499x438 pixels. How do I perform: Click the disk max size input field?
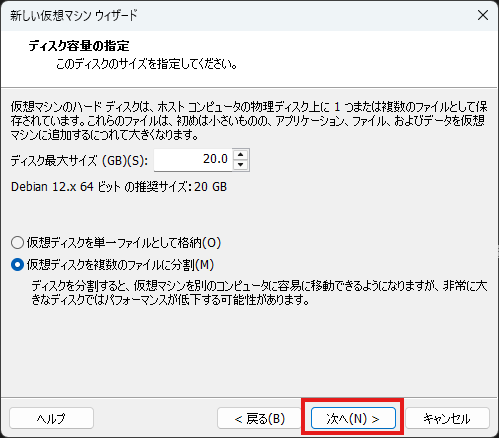click(x=193, y=160)
